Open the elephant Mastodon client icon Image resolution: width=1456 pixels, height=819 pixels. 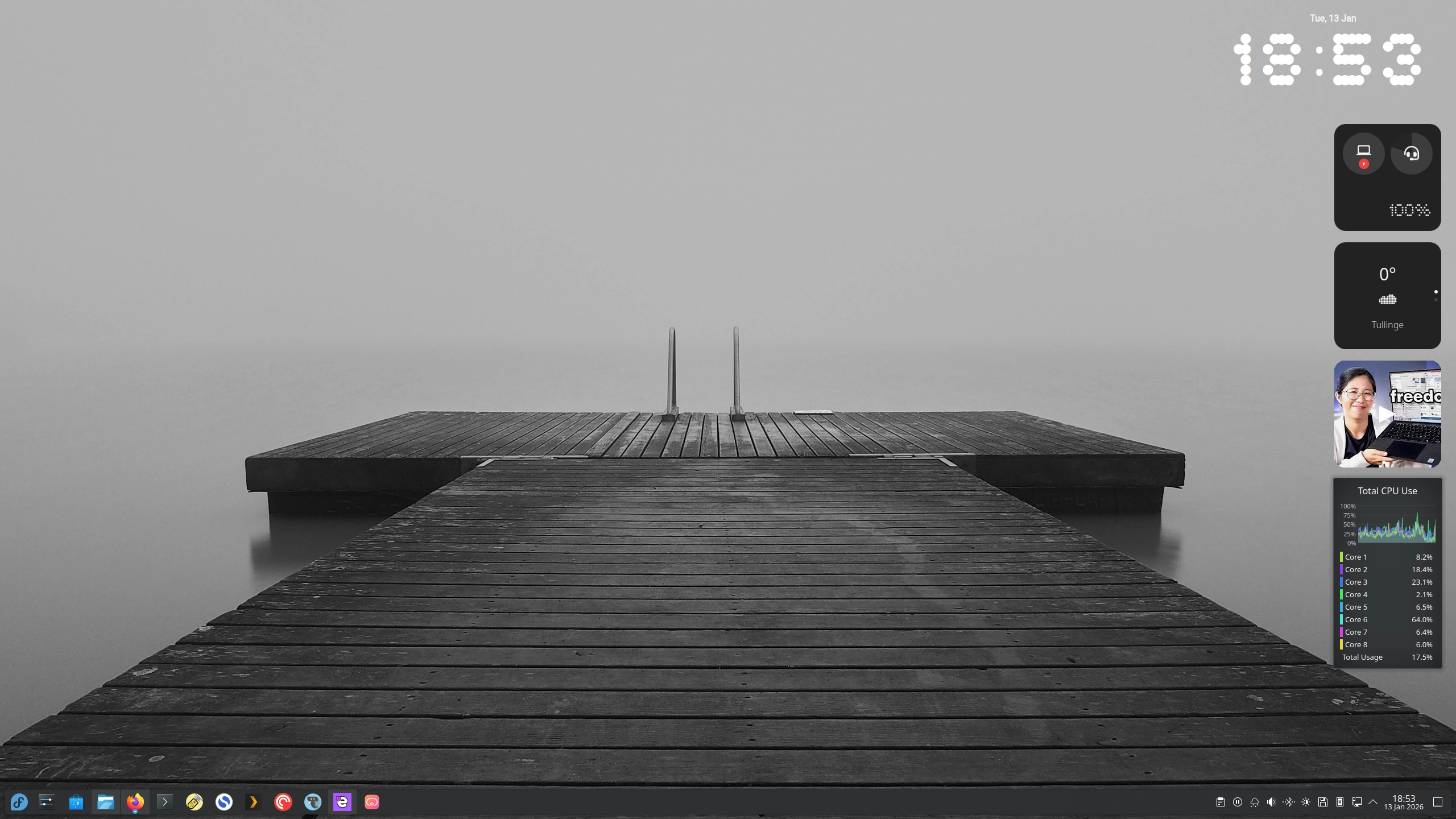coord(313,802)
